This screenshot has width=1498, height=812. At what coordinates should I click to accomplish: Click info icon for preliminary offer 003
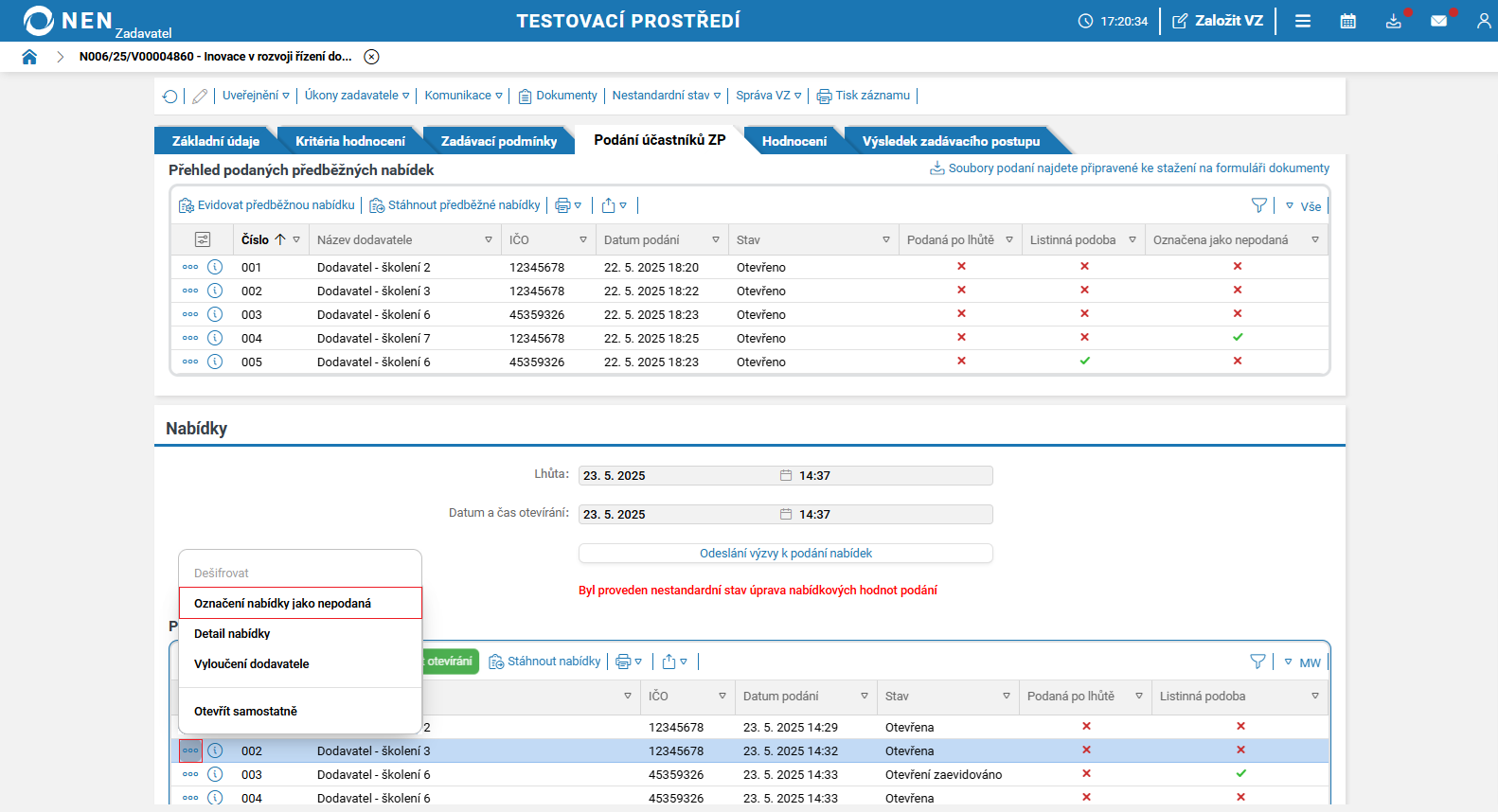pos(215,314)
